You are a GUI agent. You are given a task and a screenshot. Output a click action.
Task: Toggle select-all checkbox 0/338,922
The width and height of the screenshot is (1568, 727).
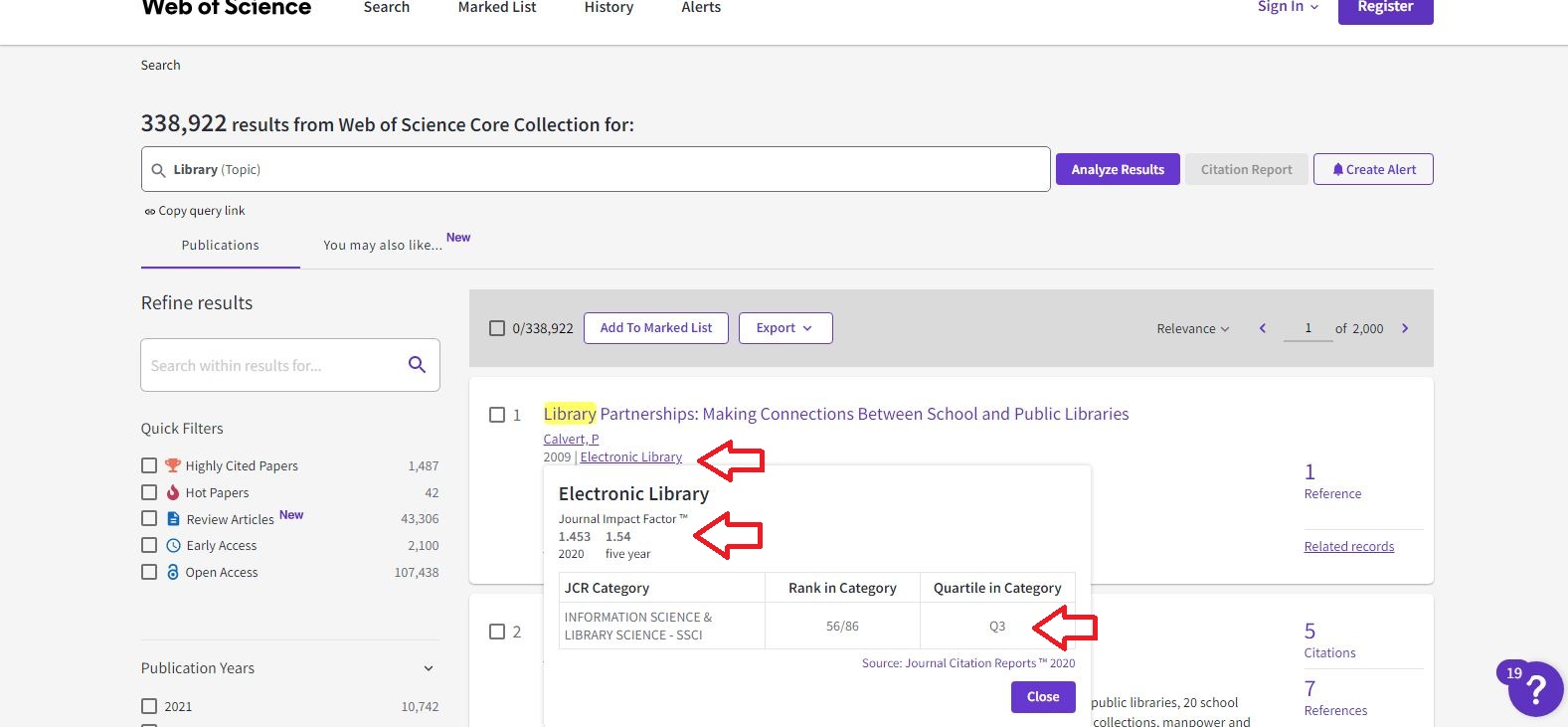(x=497, y=328)
